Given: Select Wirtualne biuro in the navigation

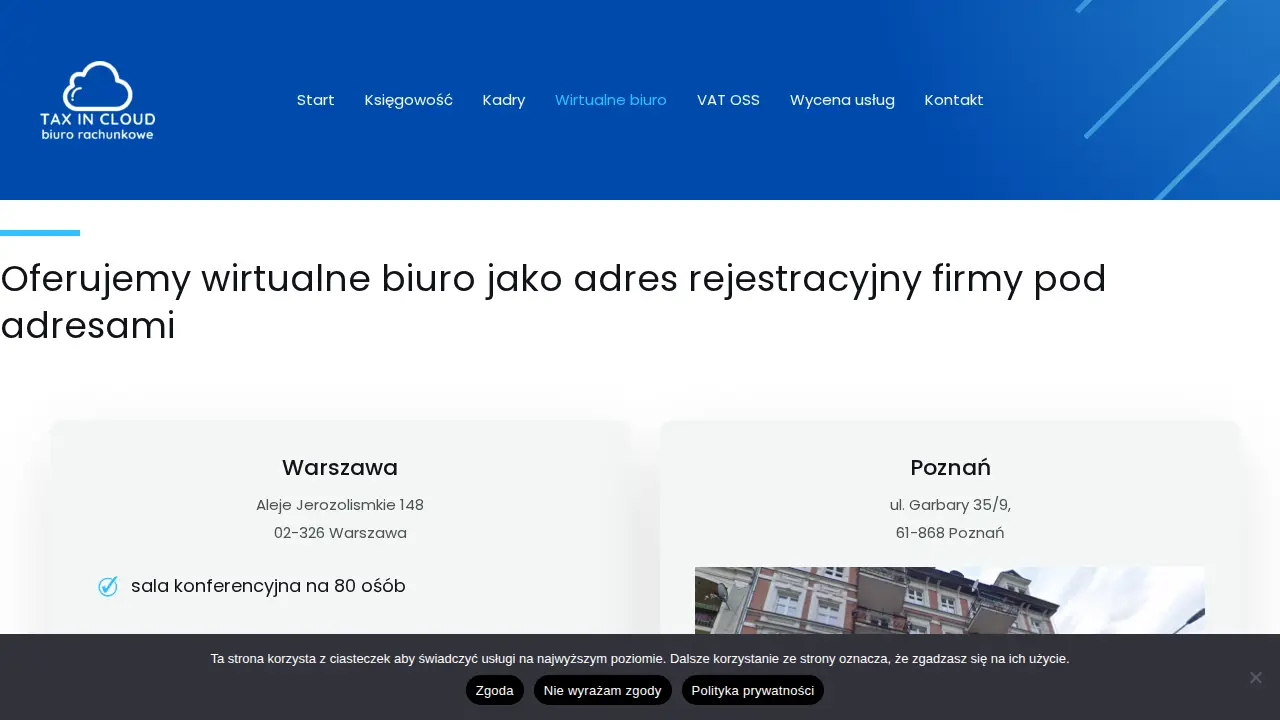Looking at the screenshot, I should click(611, 100).
